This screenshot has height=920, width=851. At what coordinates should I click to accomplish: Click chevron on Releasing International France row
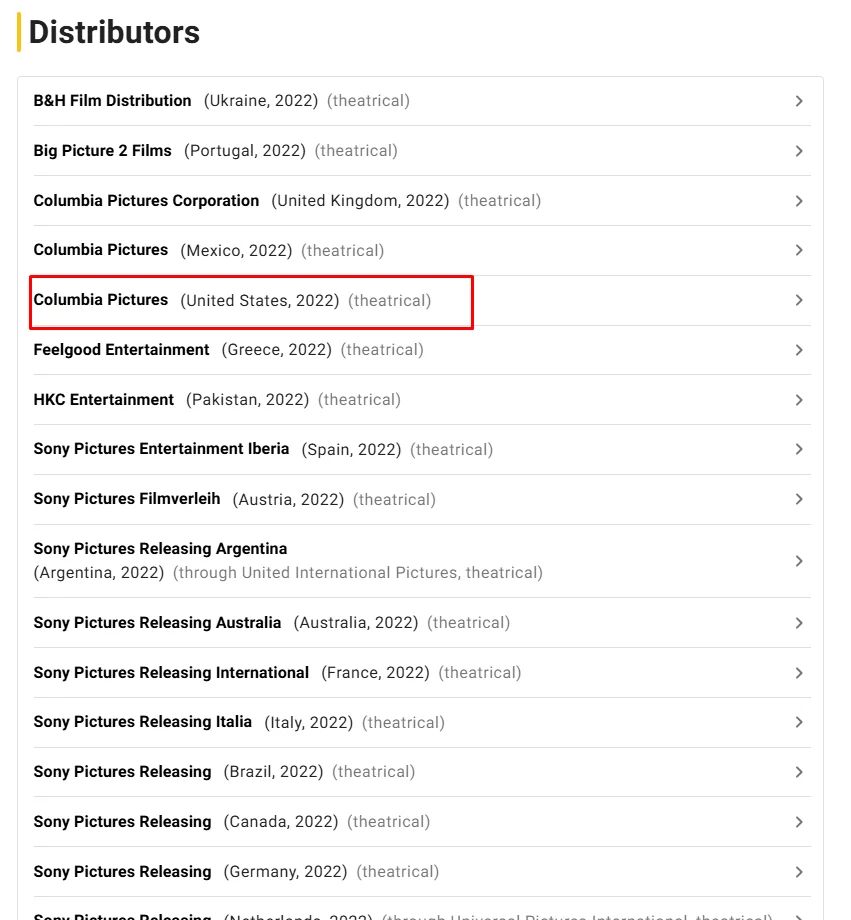point(799,672)
